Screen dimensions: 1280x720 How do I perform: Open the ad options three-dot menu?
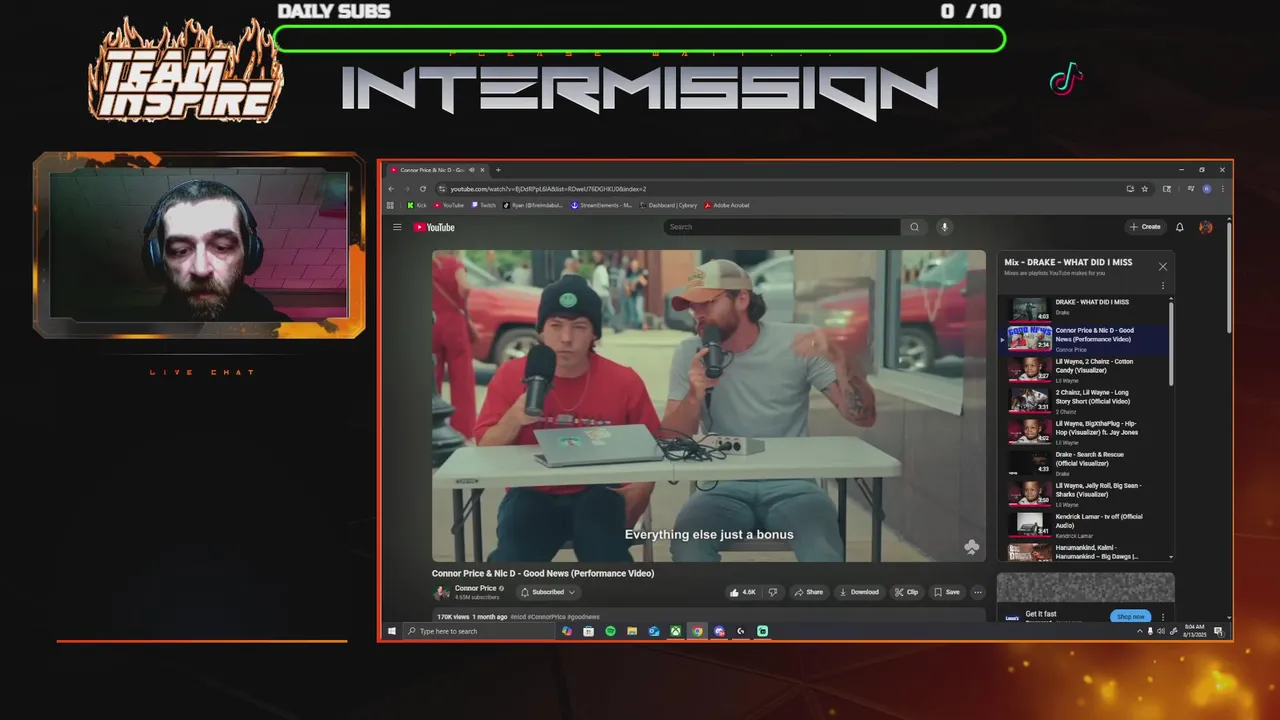1163,617
